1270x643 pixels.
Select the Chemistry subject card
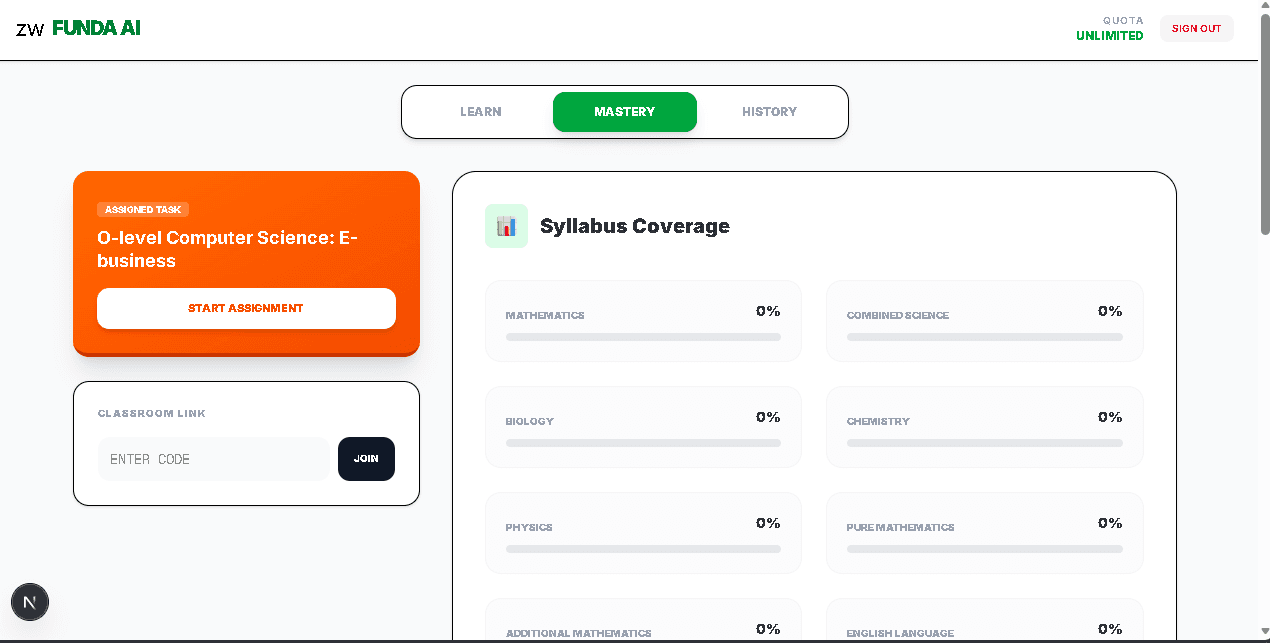point(984,427)
